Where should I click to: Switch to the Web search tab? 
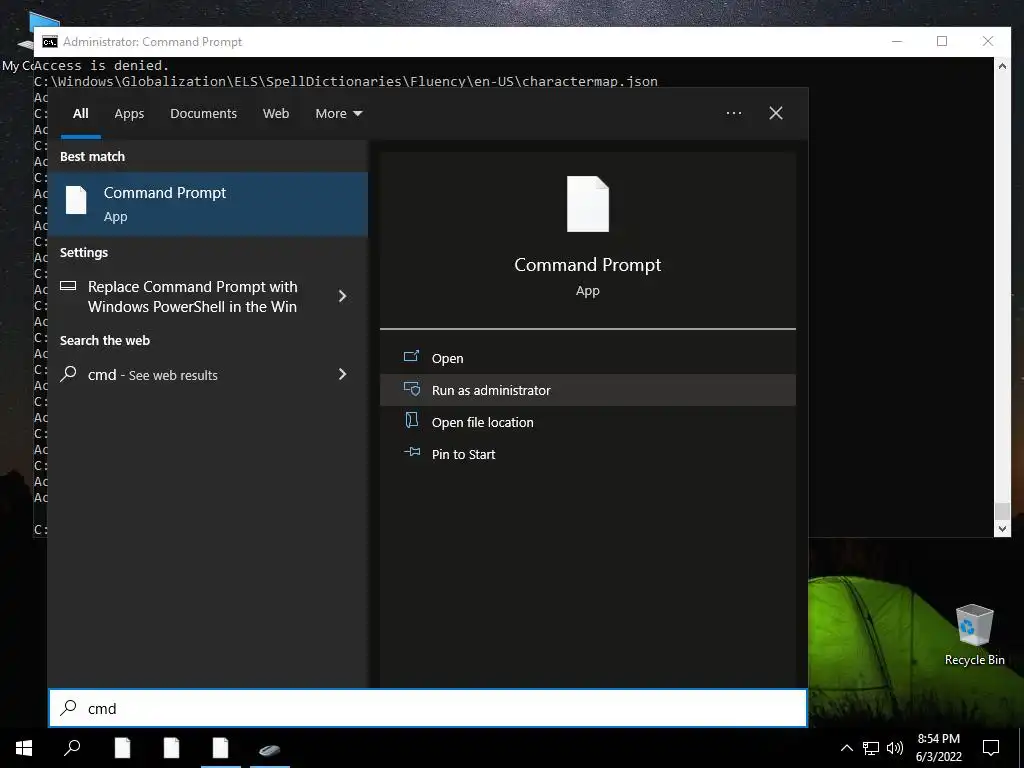(276, 114)
